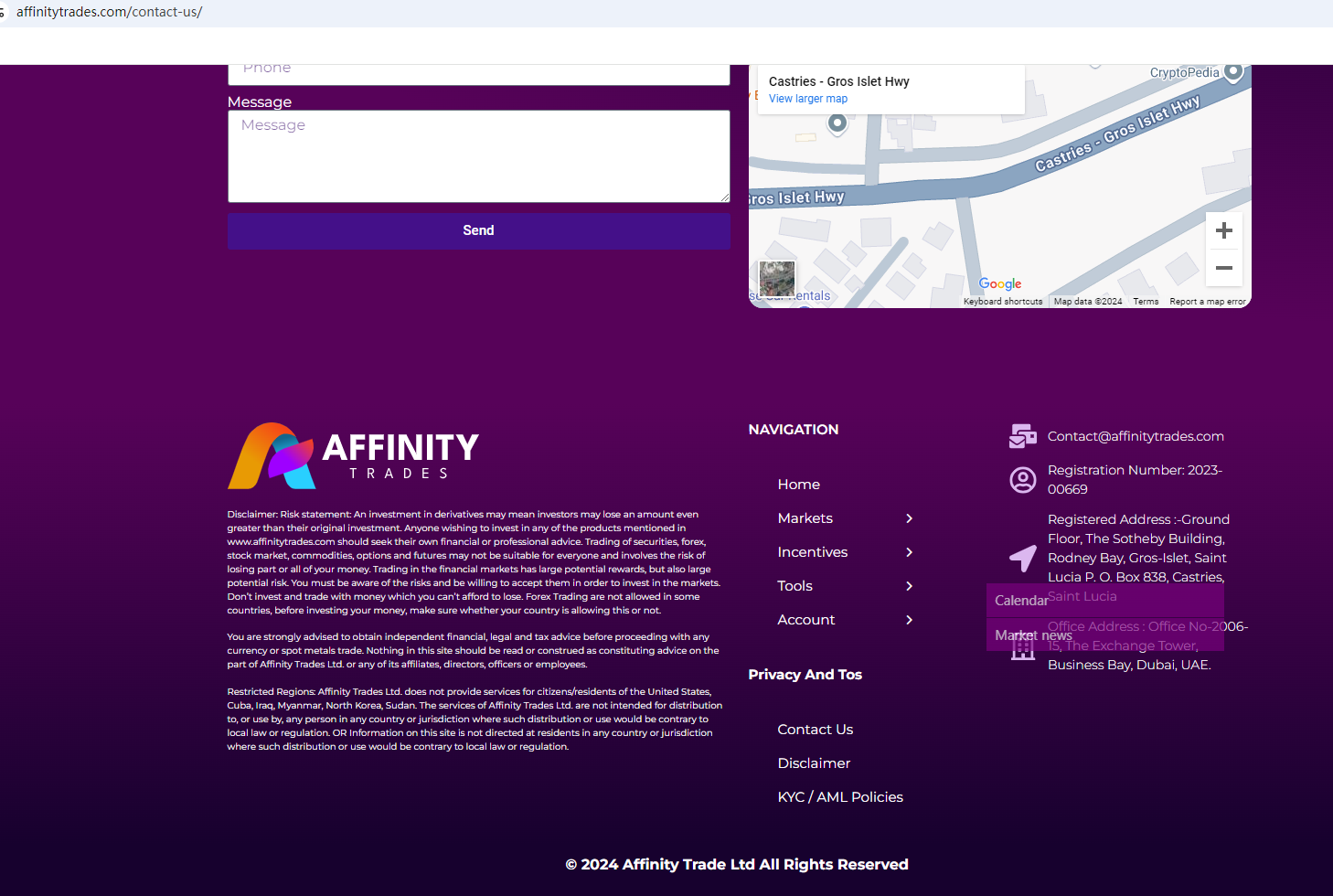Open the Contact Us footer link

pyautogui.click(x=815, y=730)
